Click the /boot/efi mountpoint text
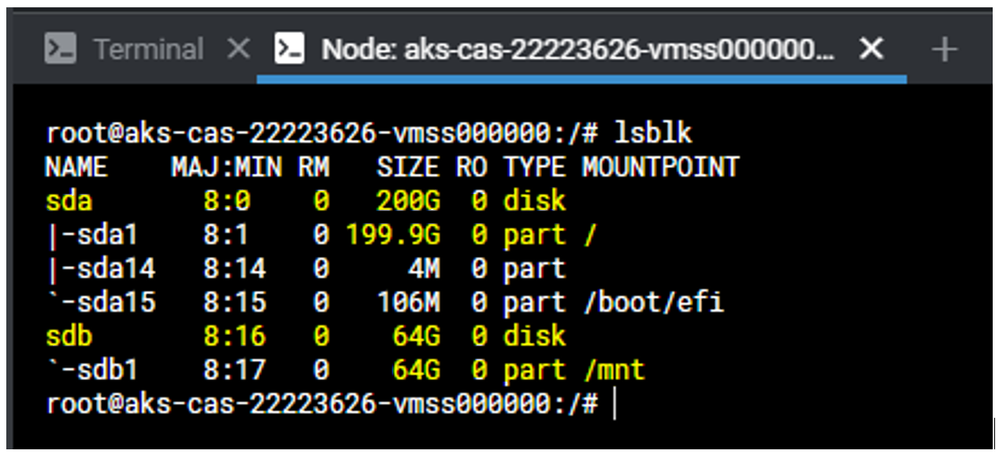Viewport: 999px width, 459px height. tap(653, 303)
